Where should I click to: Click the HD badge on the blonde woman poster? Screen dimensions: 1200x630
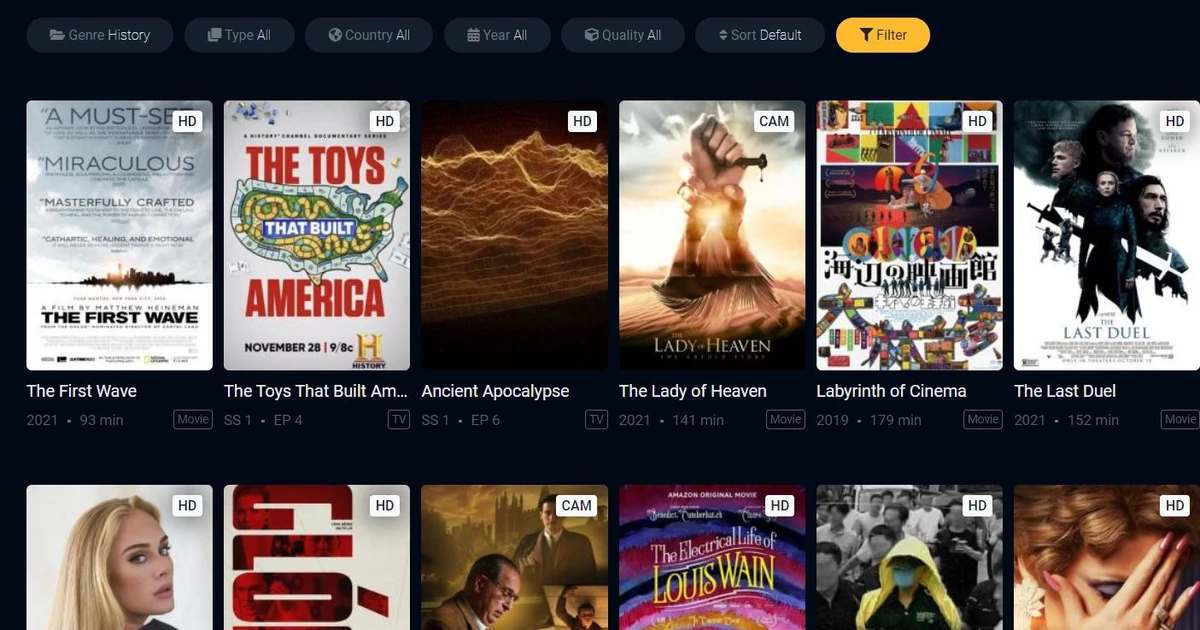pos(187,506)
